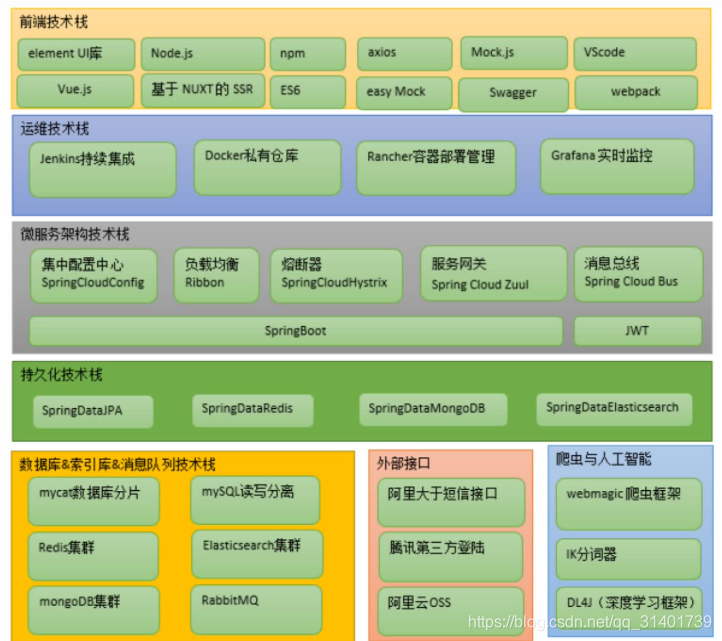Click the 腾讯第三方登陆 box
Image resolution: width=722 pixels, height=641 pixels.
click(451, 557)
